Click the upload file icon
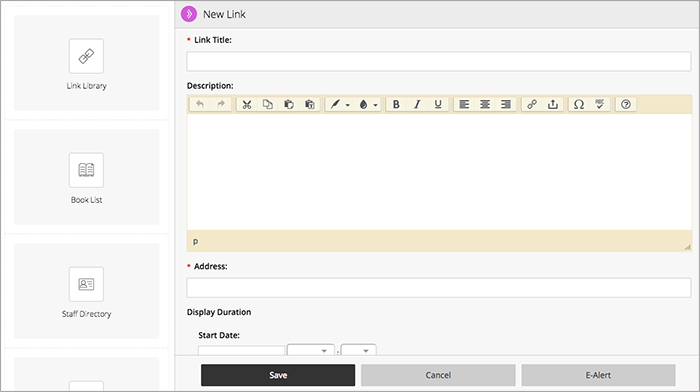This screenshot has height=392, width=700. click(x=553, y=104)
